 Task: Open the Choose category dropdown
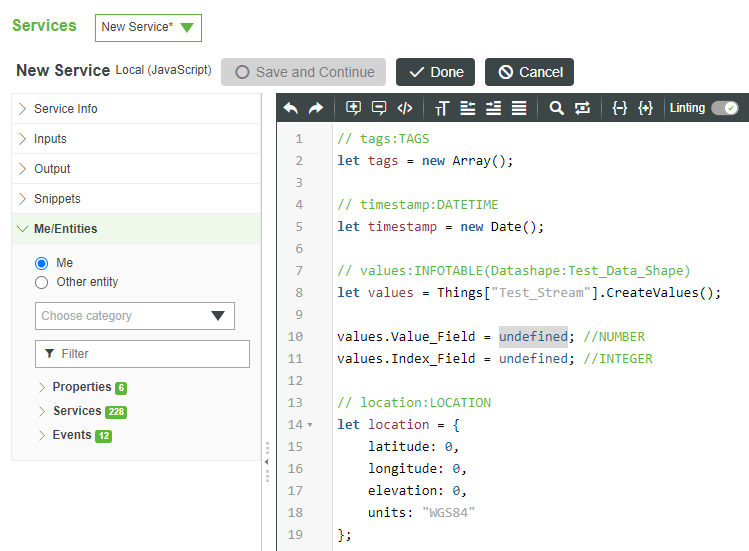pyautogui.click(x=134, y=316)
